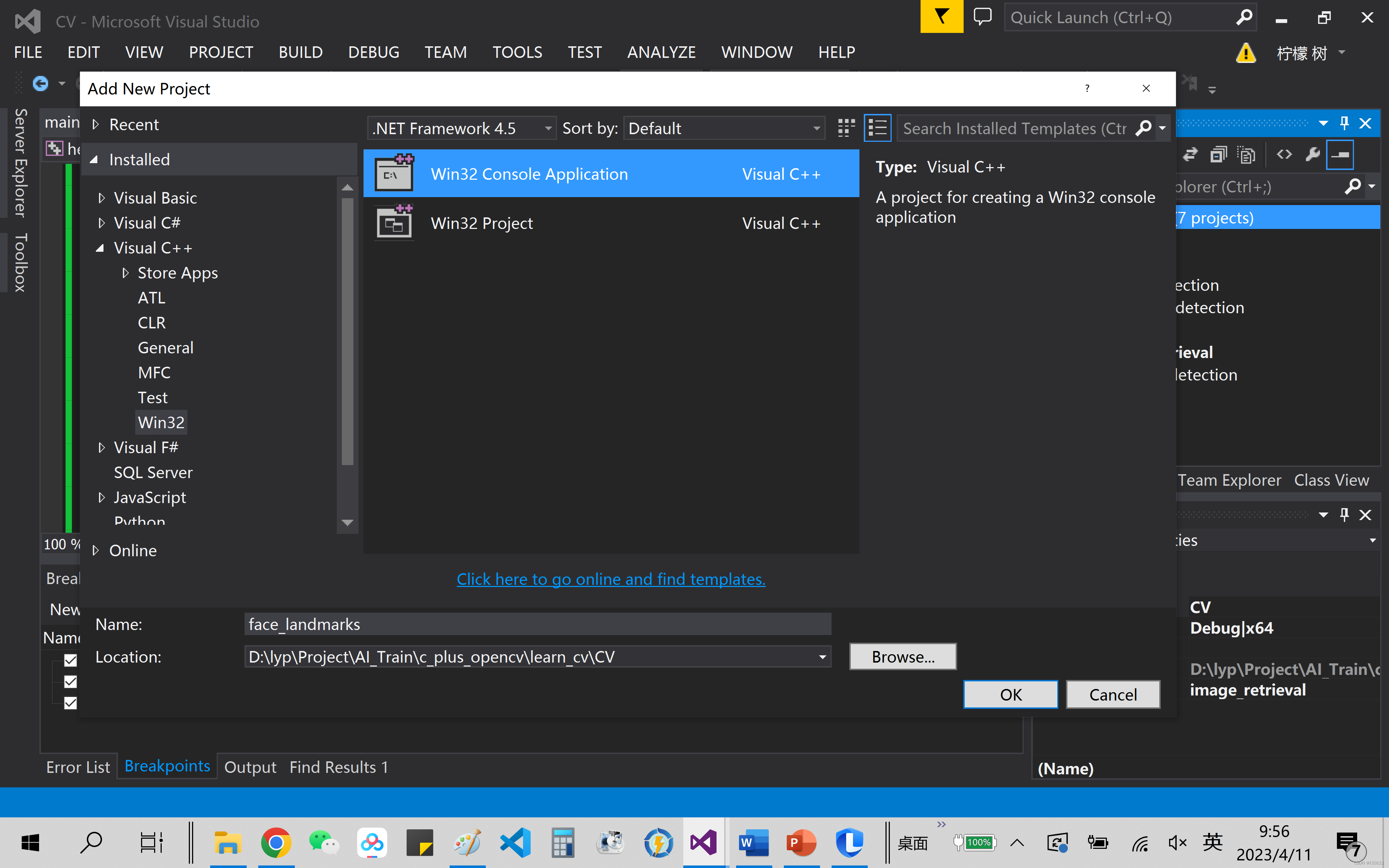Viewport: 1389px width, 868px height.
Task: Open Visual Studio Code from the taskbar
Action: (515, 842)
